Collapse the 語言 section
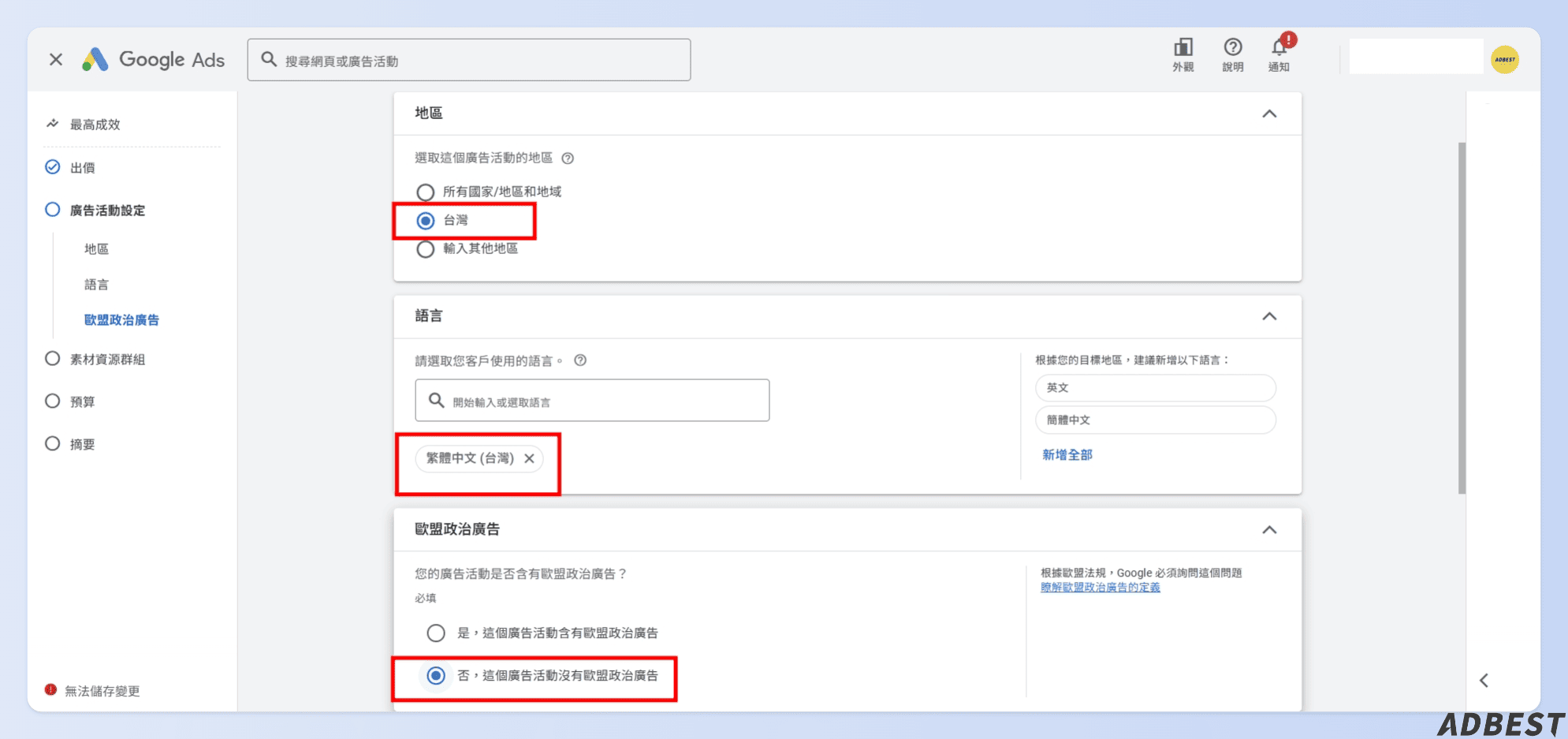 click(x=1269, y=316)
